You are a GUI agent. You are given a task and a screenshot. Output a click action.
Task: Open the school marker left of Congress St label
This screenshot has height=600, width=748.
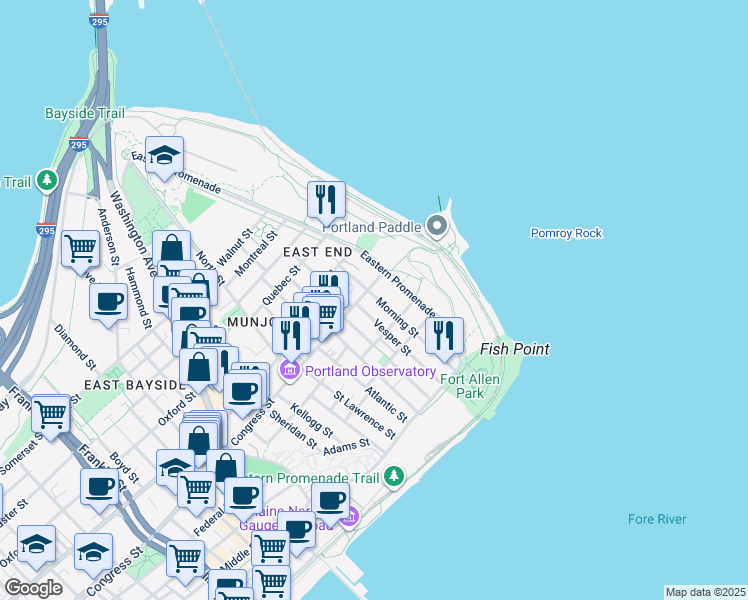click(94, 553)
